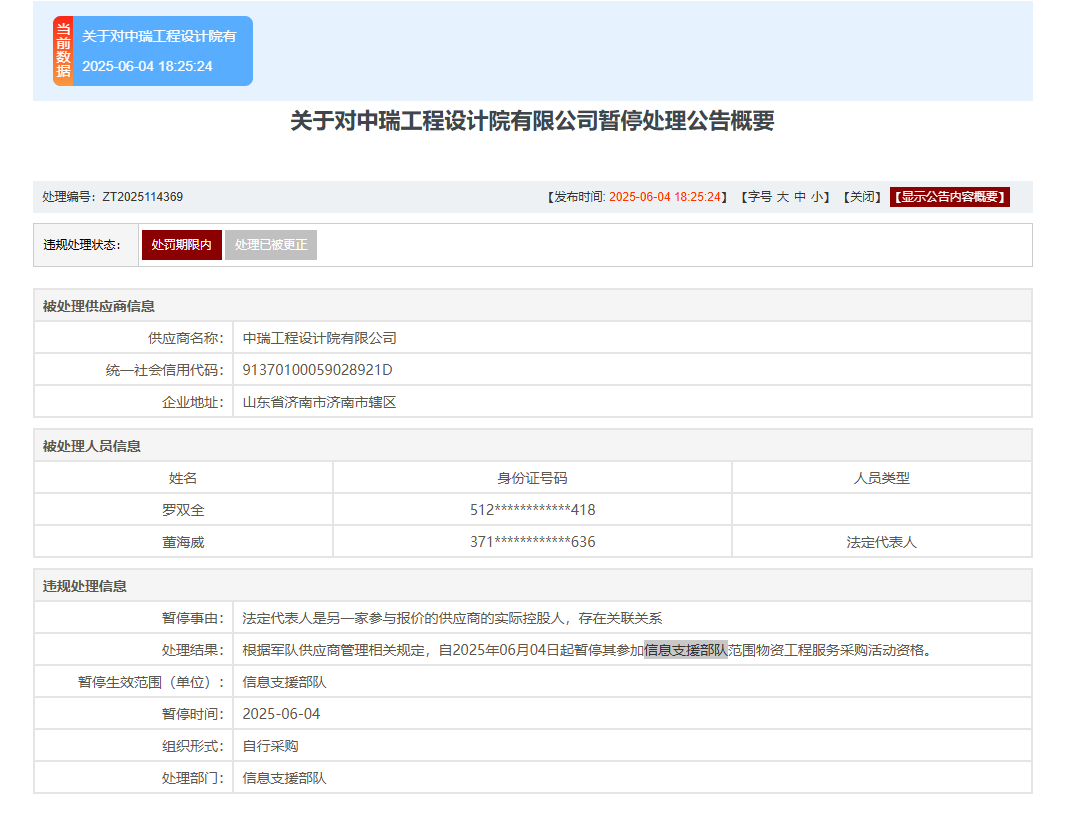Click supplier name 中瑞工程设计院有限公司 cell

tap(632, 338)
